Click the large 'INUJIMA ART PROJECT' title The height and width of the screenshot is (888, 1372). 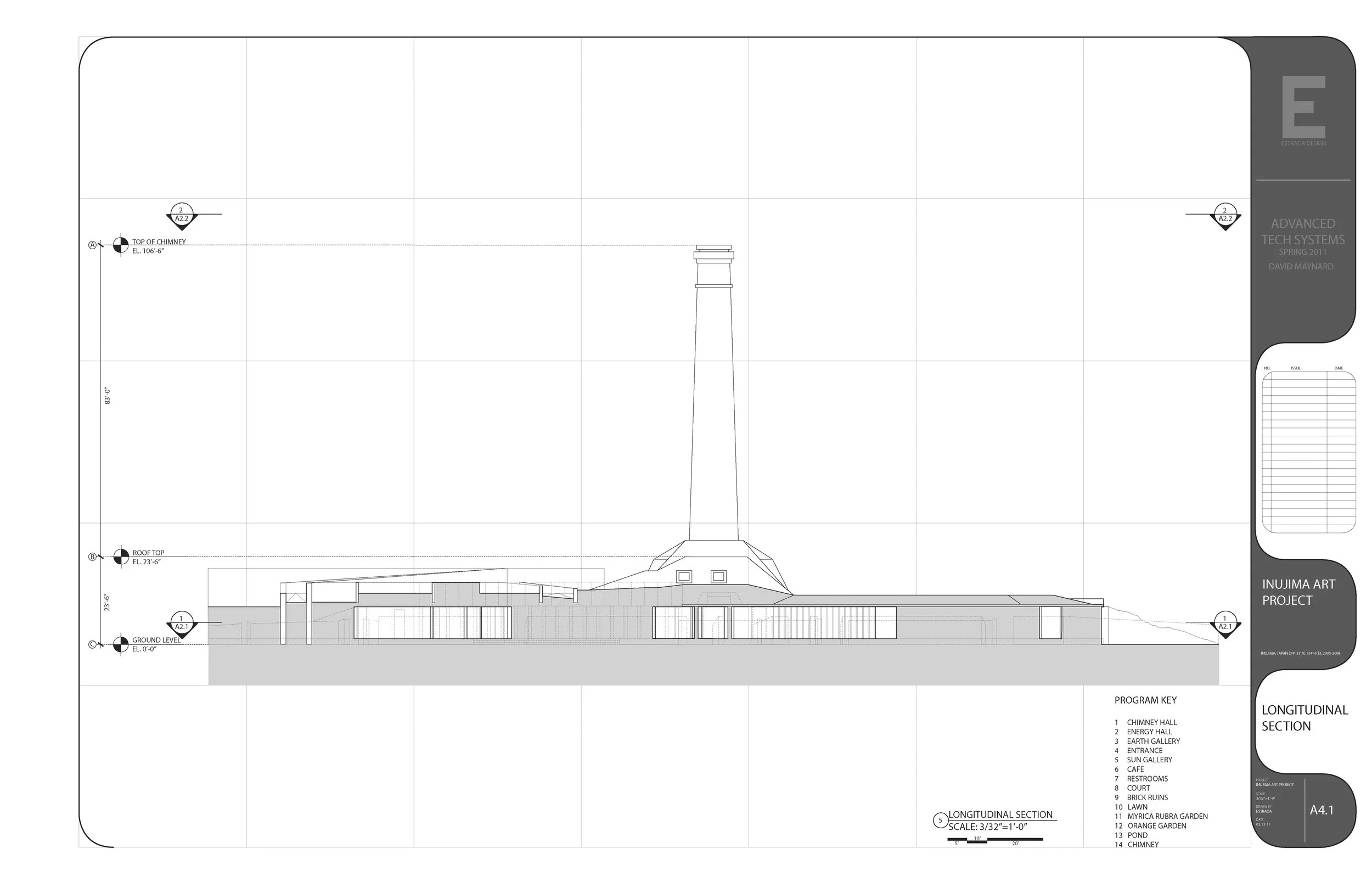[x=1299, y=592]
